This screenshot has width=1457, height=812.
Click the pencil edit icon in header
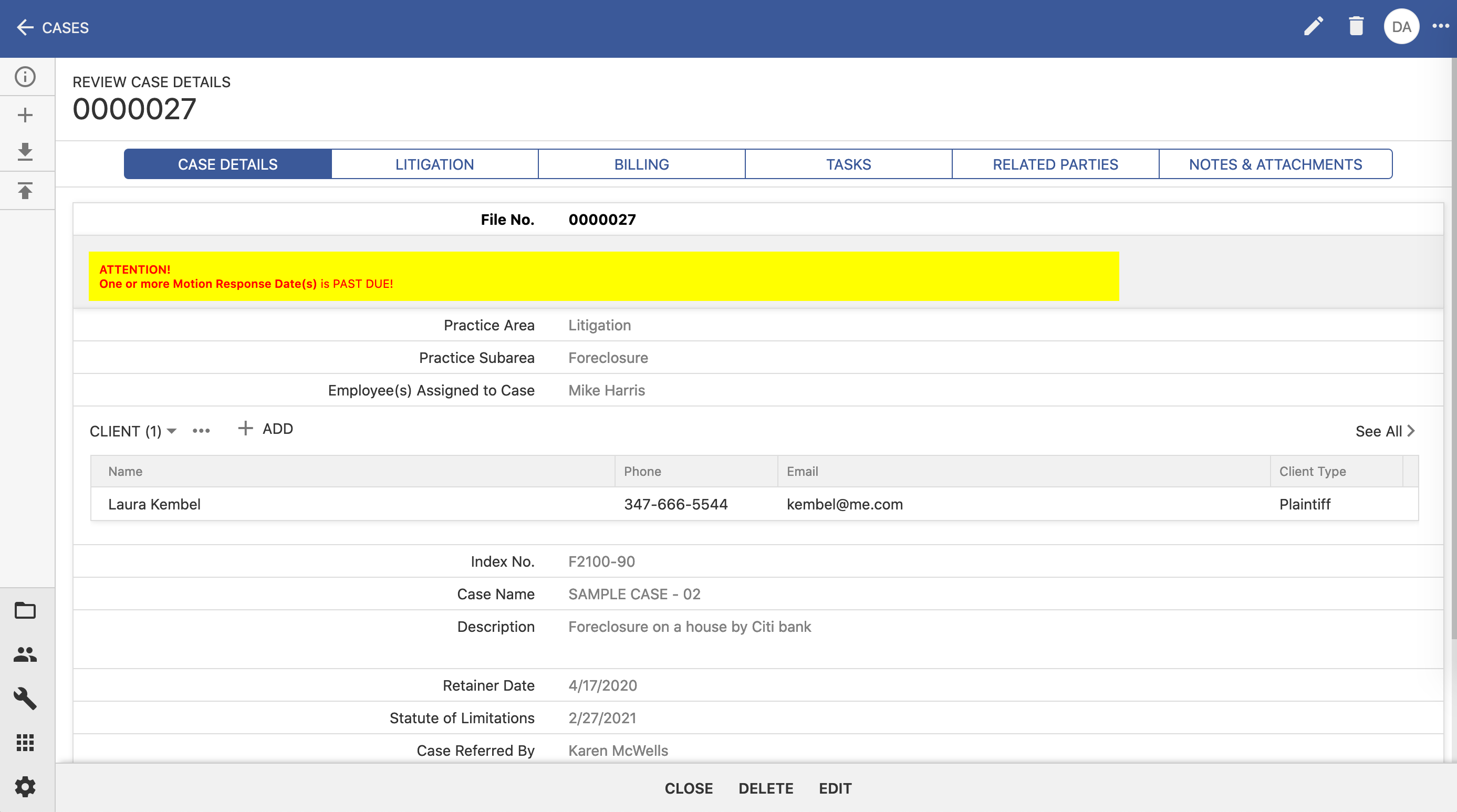(x=1313, y=27)
